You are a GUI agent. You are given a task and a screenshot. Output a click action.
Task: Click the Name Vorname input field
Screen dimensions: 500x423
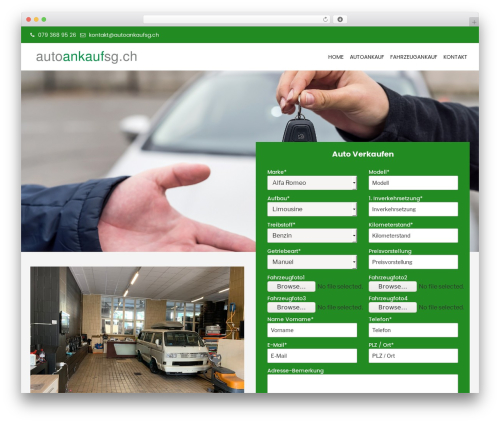pyautogui.click(x=312, y=330)
